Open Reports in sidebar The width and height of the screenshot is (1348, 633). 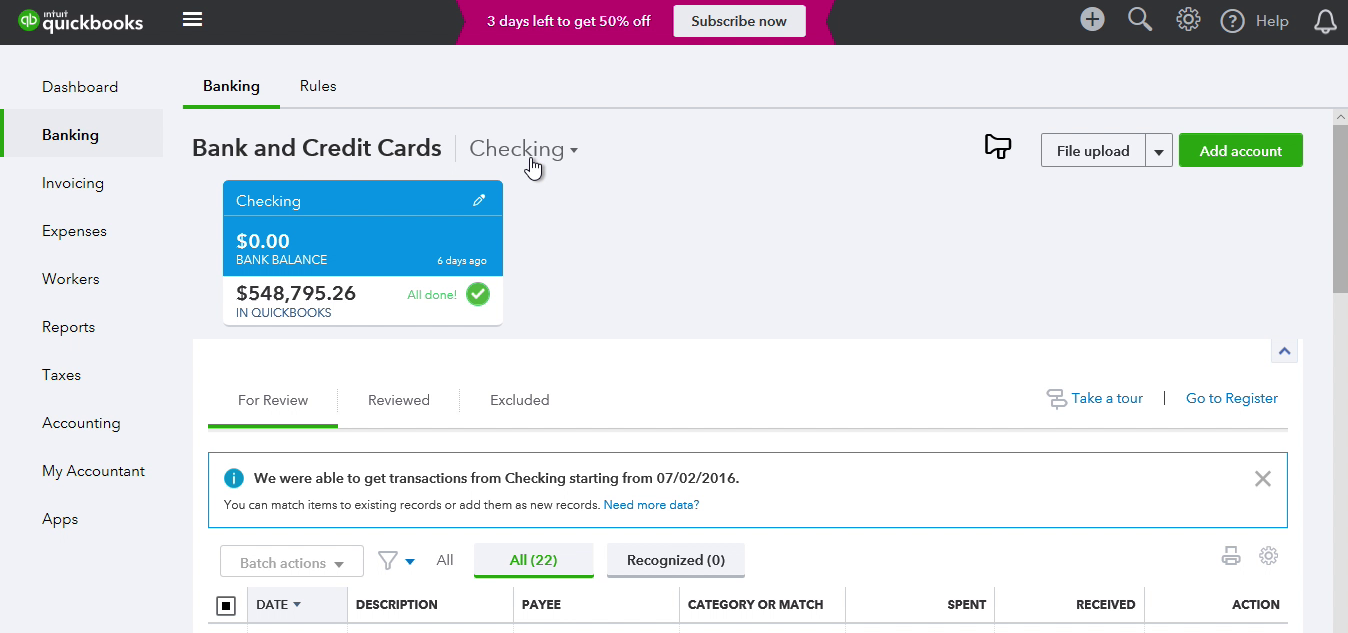[68, 327]
